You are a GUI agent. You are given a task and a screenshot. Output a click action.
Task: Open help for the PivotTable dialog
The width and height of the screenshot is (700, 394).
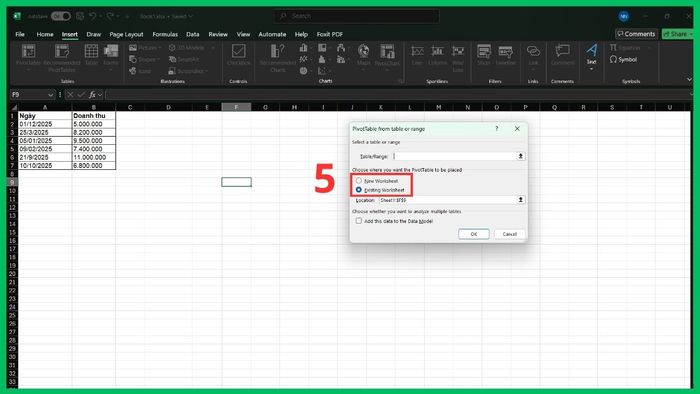click(x=496, y=129)
